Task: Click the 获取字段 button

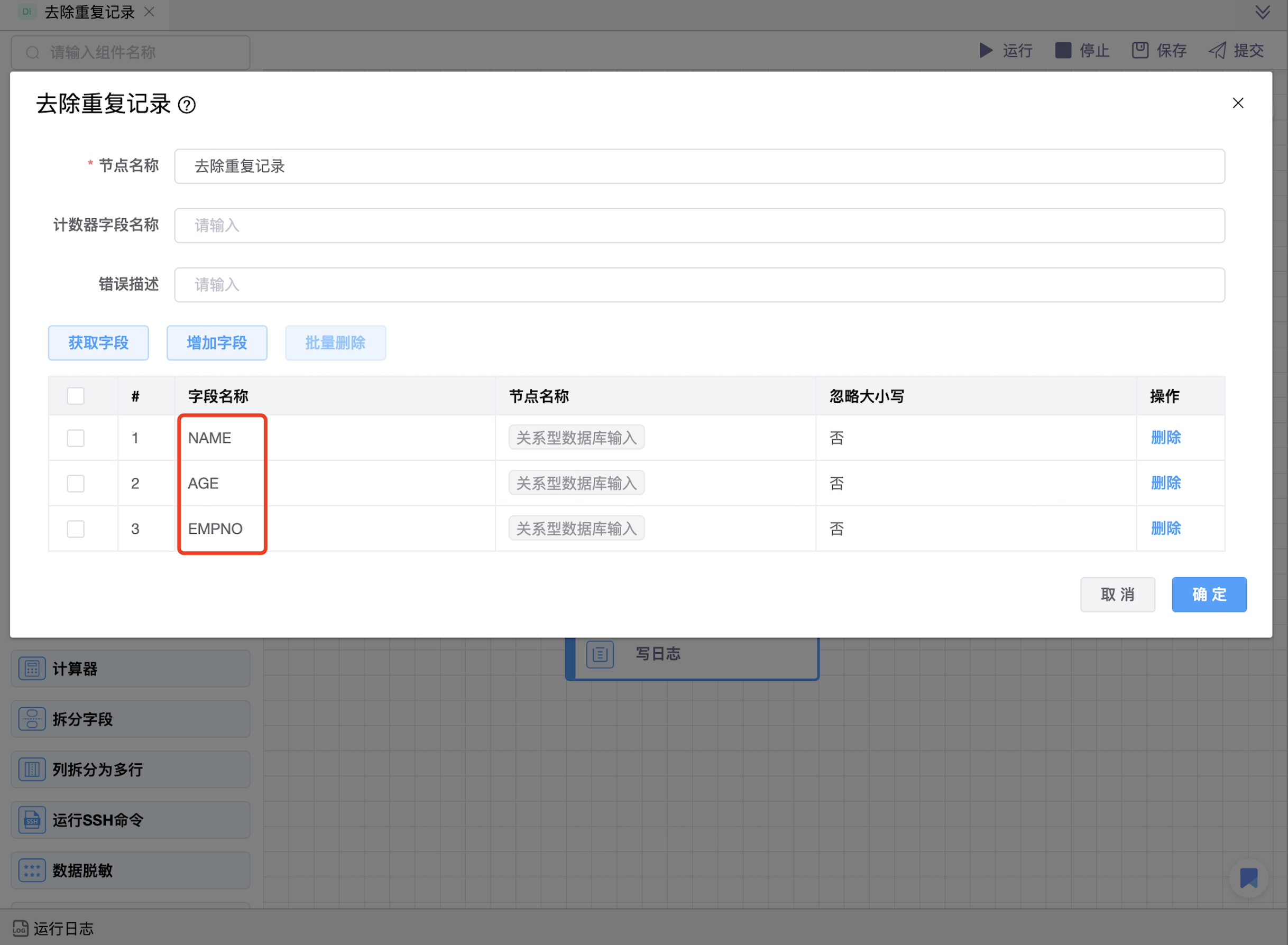Action: click(98, 343)
